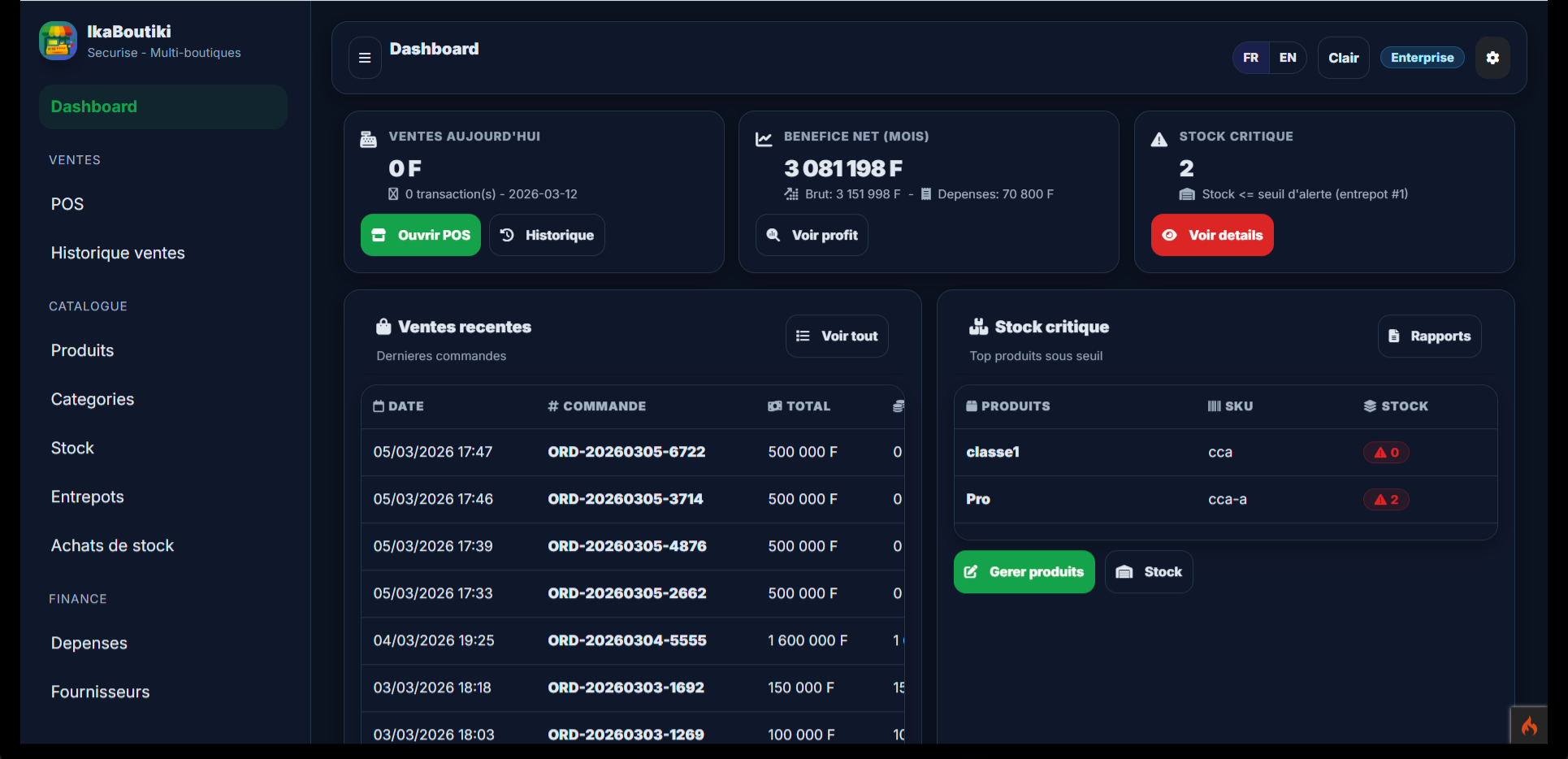Click the IkaBoutiki shop logo
The image size is (1568, 759).
(58, 41)
